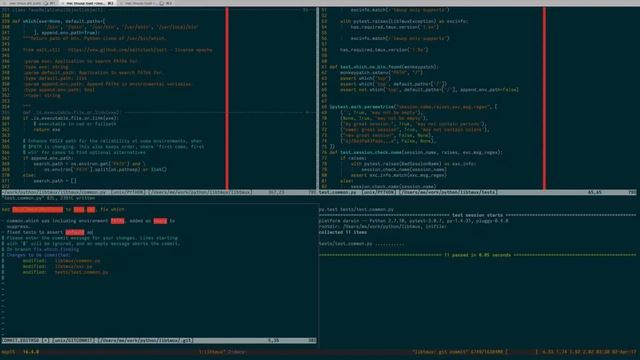The image size is (640, 360).
Task: Click ':param append_env_path: Append PATHs' line
Action: point(108,84)
